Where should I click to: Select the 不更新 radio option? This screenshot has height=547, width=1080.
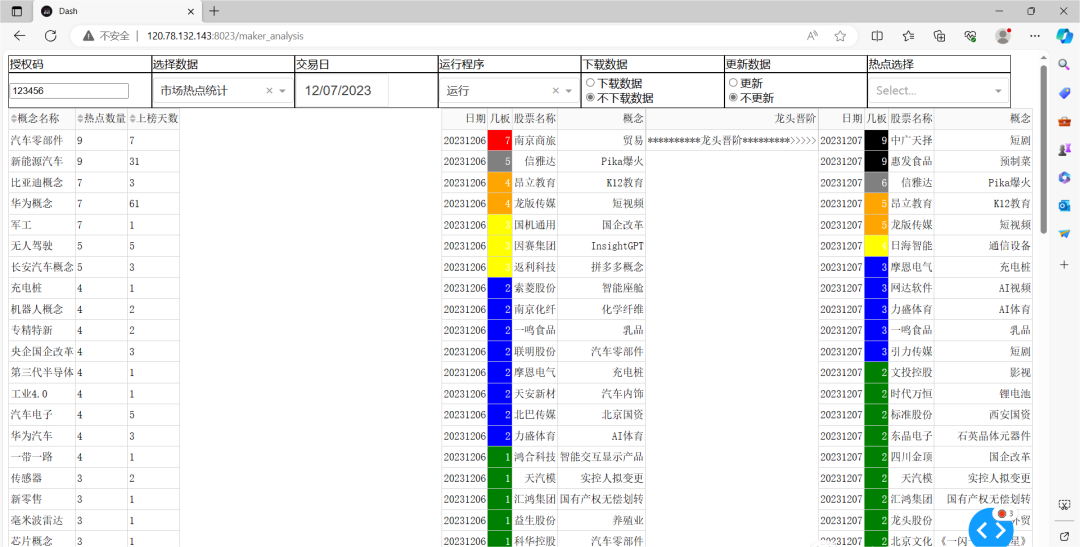pos(734,98)
